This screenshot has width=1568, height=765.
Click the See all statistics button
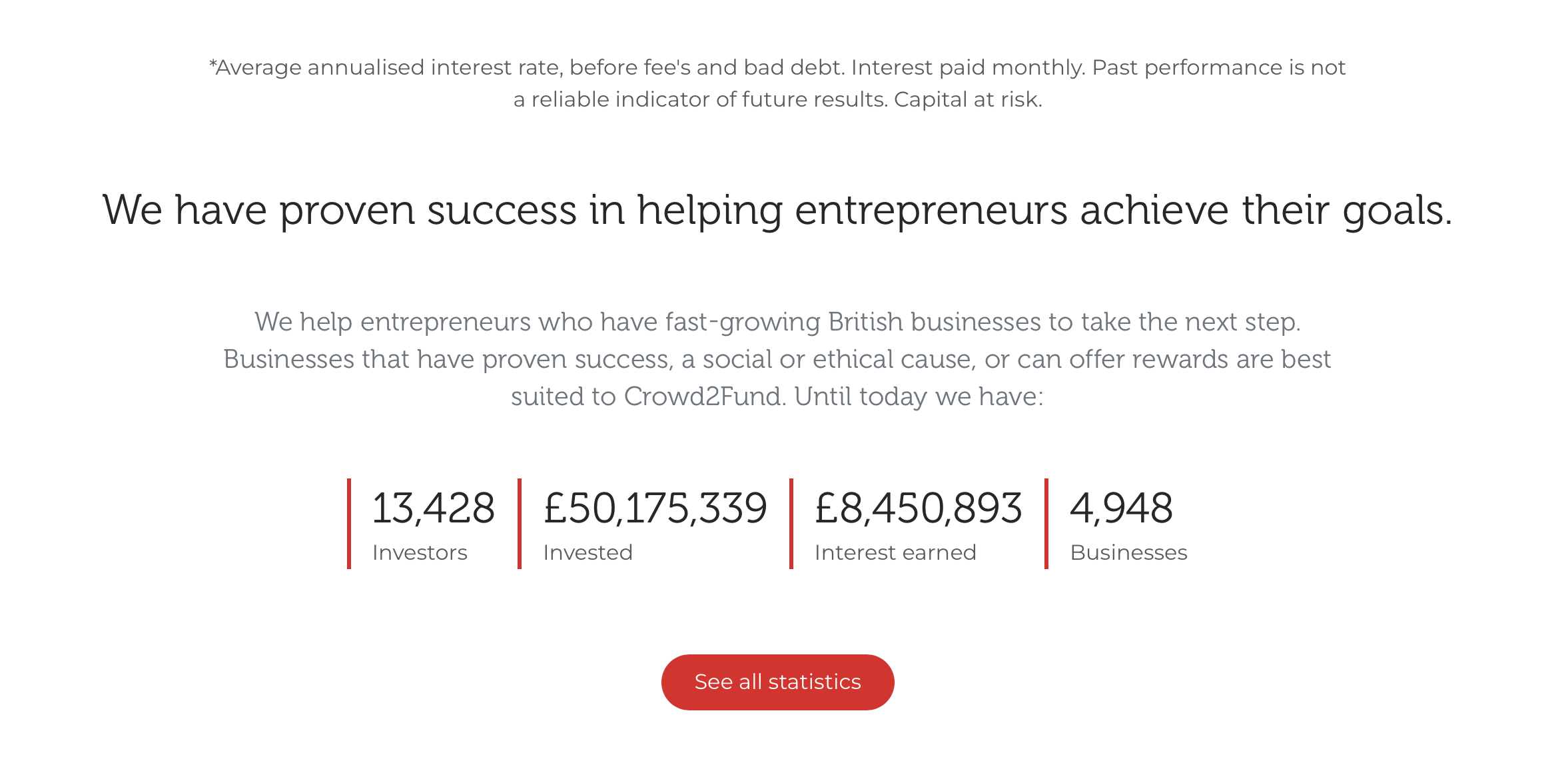777,682
